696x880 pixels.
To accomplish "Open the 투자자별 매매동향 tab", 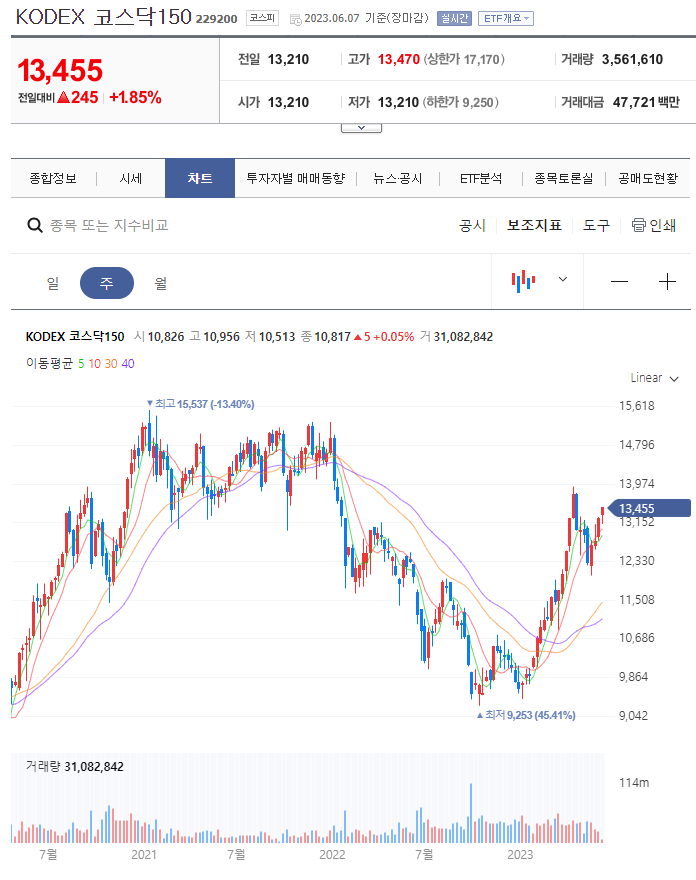I will pos(296,178).
